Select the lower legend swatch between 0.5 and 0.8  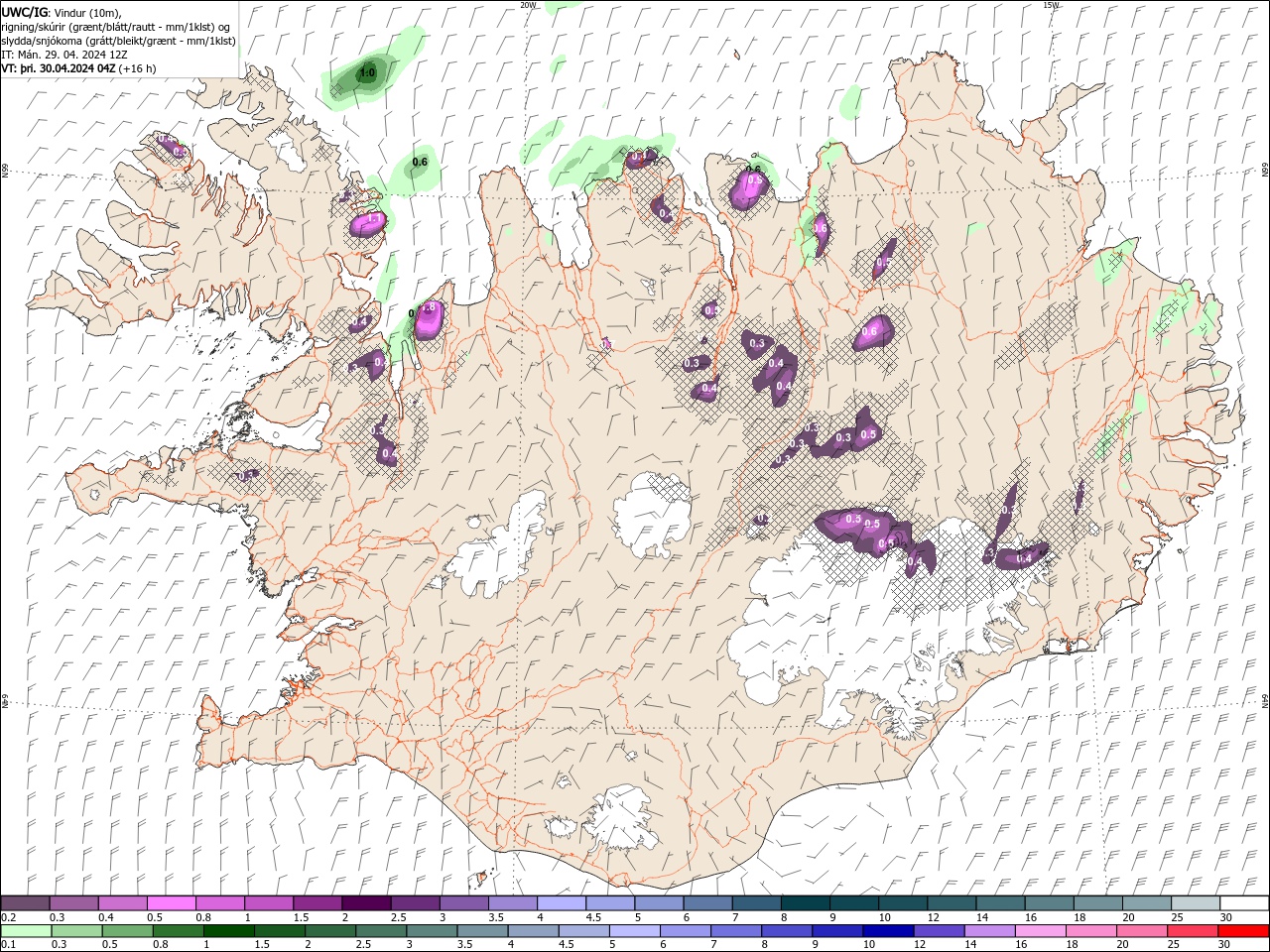(x=127, y=931)
